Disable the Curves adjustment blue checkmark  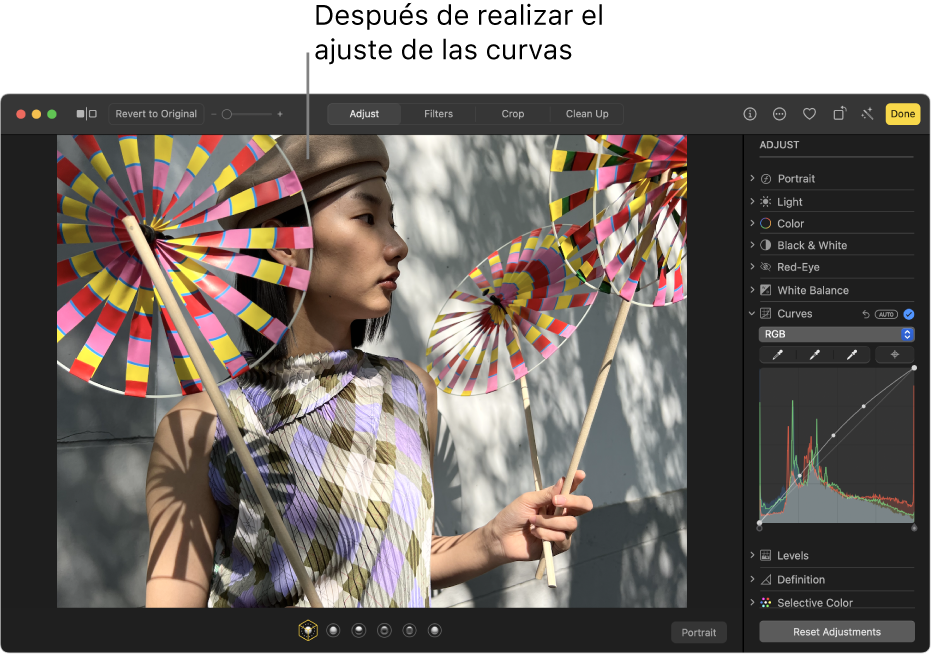click(x=908, y=314)
